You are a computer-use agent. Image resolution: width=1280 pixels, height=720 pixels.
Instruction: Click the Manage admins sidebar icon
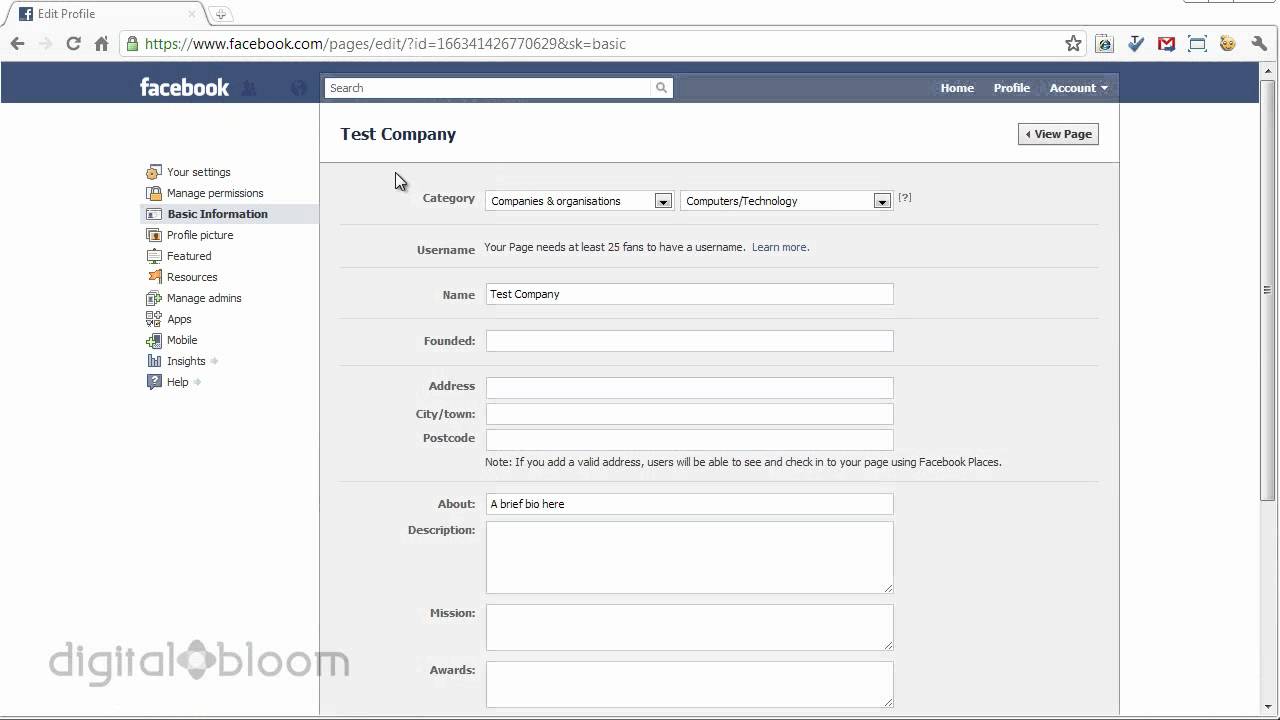point(154,298)
